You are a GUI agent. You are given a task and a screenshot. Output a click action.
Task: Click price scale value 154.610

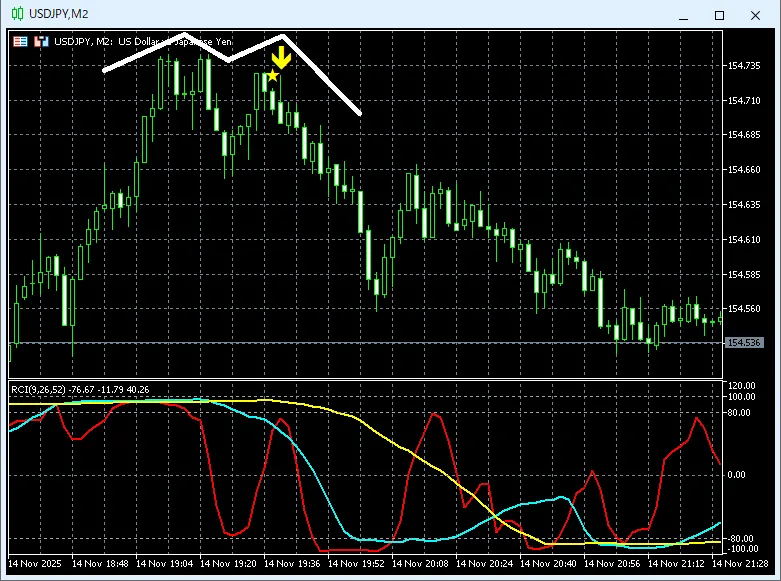(744, 240)
